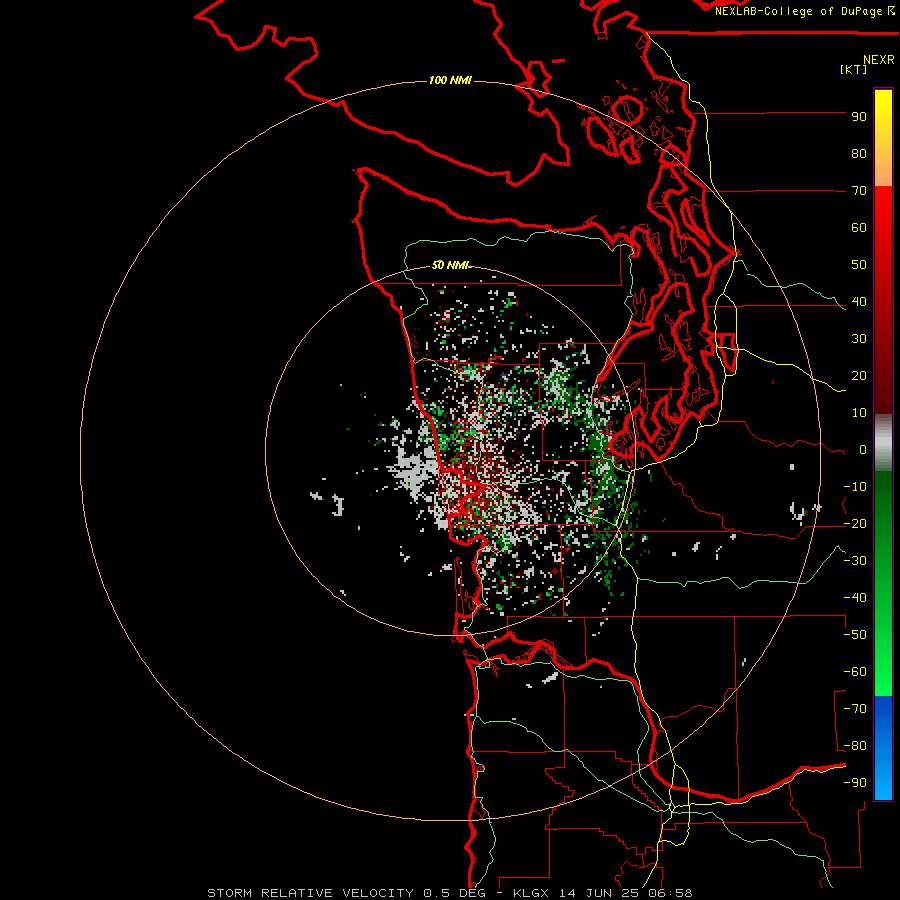Click the 20 knot scale label
The image size is (900, 900).
(x=859, y=376)
